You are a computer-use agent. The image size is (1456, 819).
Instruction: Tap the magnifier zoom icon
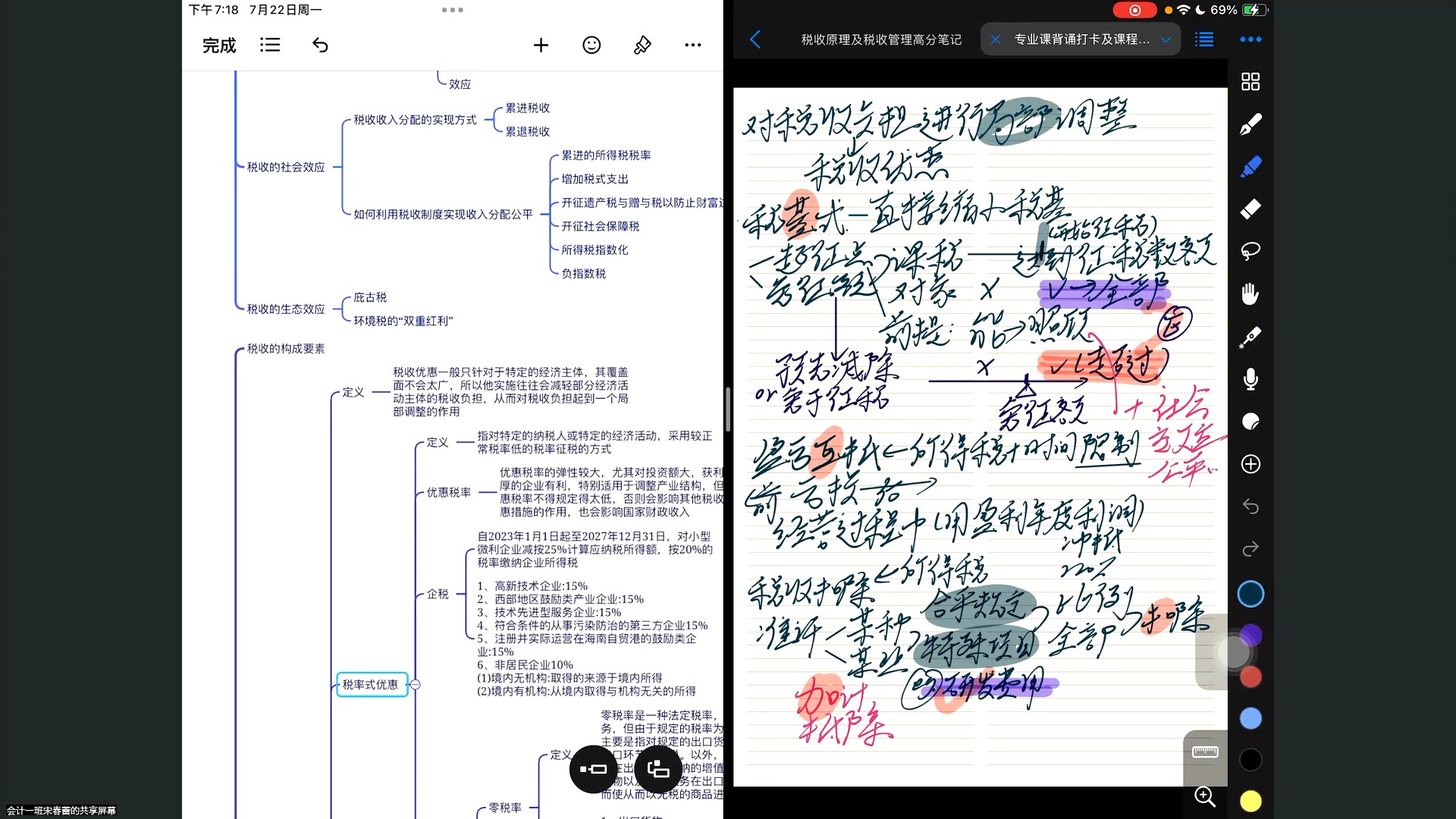[x=1205, y=796]
